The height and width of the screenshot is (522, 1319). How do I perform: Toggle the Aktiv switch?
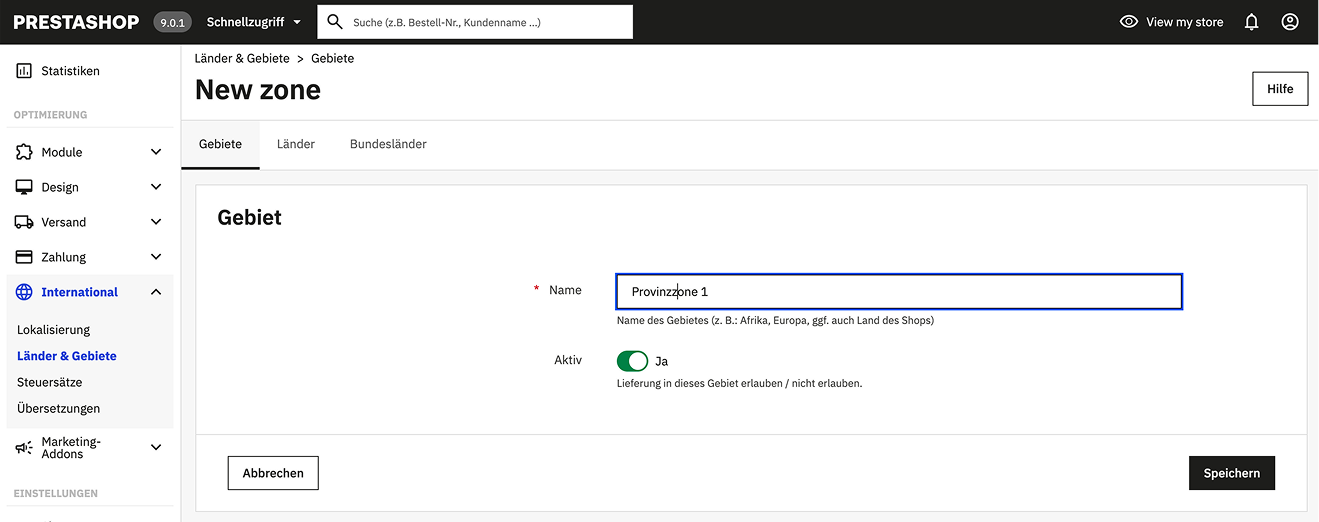632,361
